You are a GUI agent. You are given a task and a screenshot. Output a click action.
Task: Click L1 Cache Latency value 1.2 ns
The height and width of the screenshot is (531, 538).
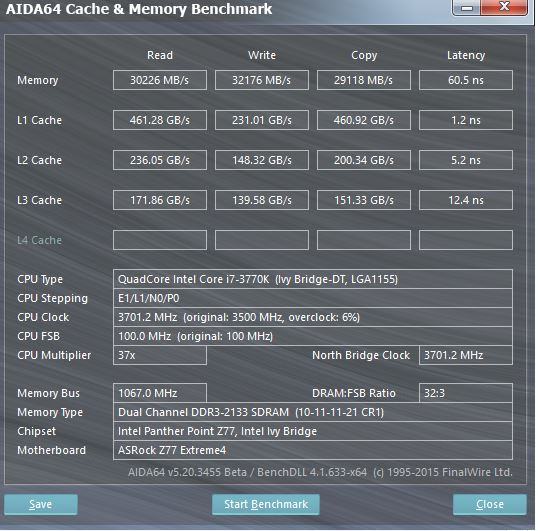466,120
